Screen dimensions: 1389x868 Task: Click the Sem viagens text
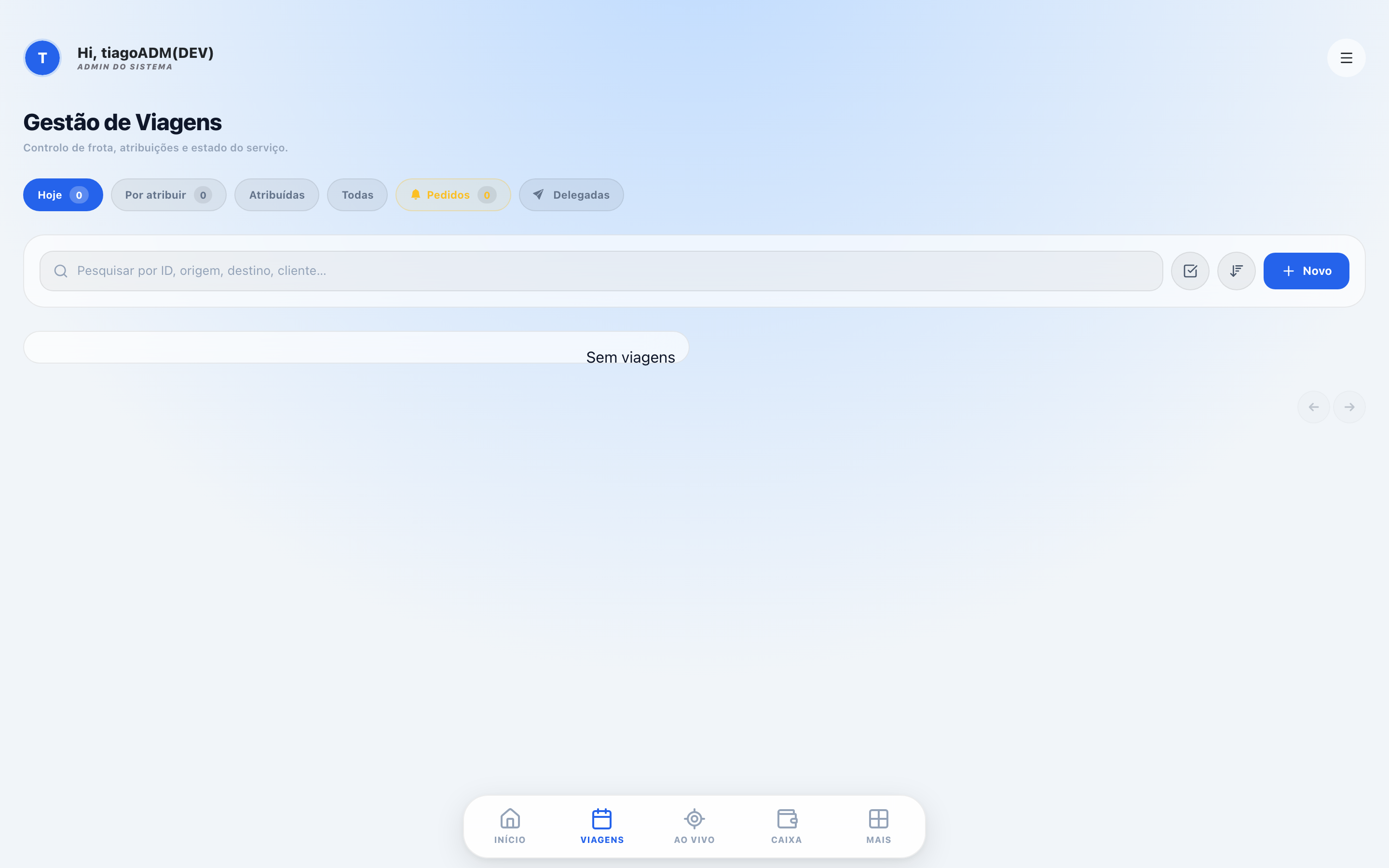[x=630, y=358]
